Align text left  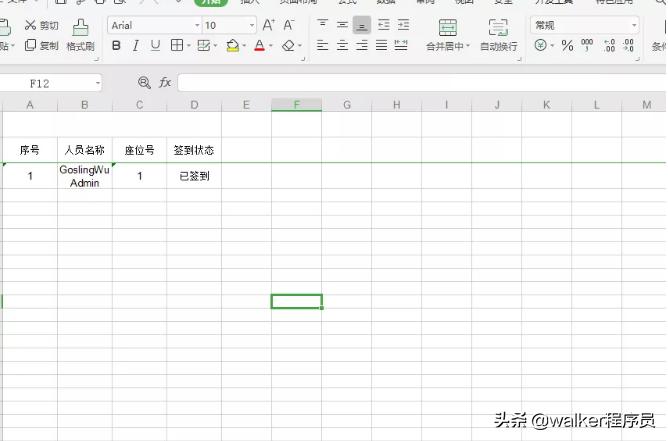(x=322, y=45)
